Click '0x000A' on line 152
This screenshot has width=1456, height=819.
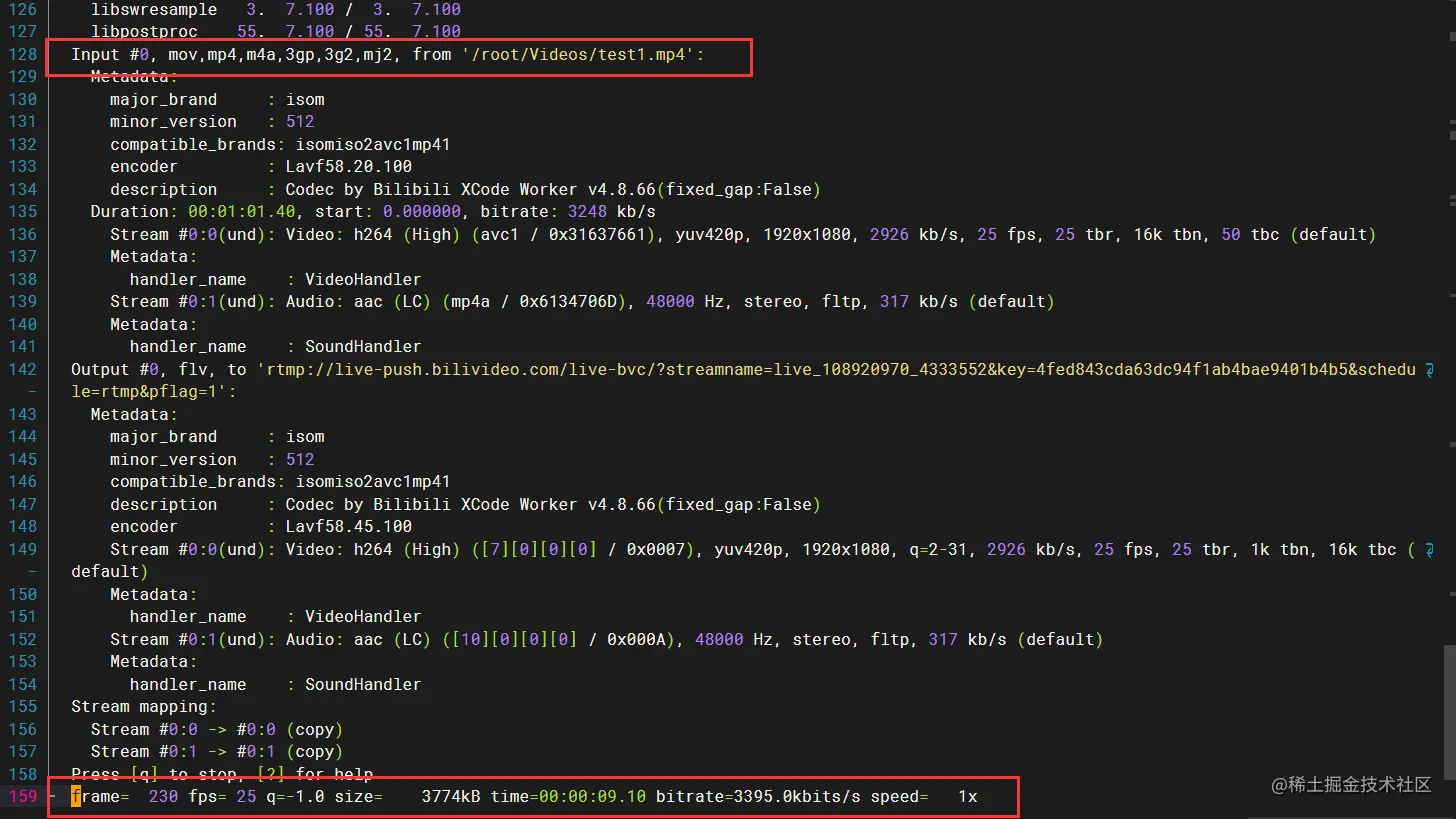point(636,639)
